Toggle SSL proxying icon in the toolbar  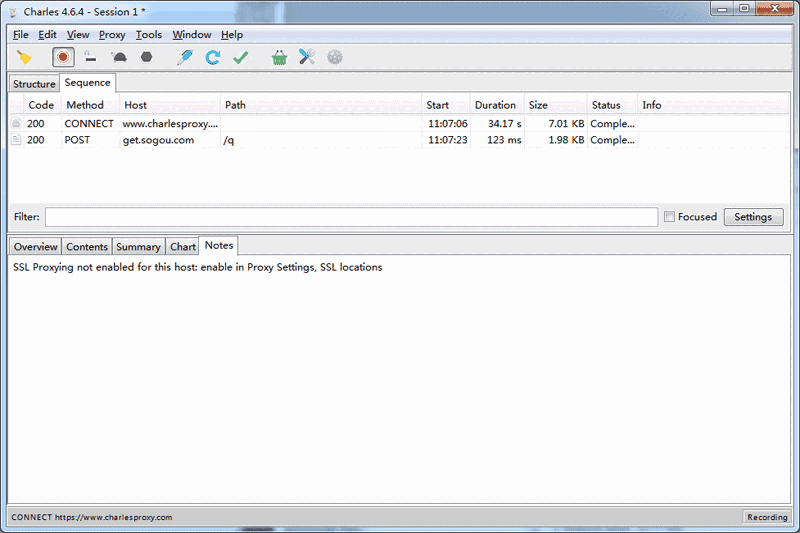[x=90, y=58]
